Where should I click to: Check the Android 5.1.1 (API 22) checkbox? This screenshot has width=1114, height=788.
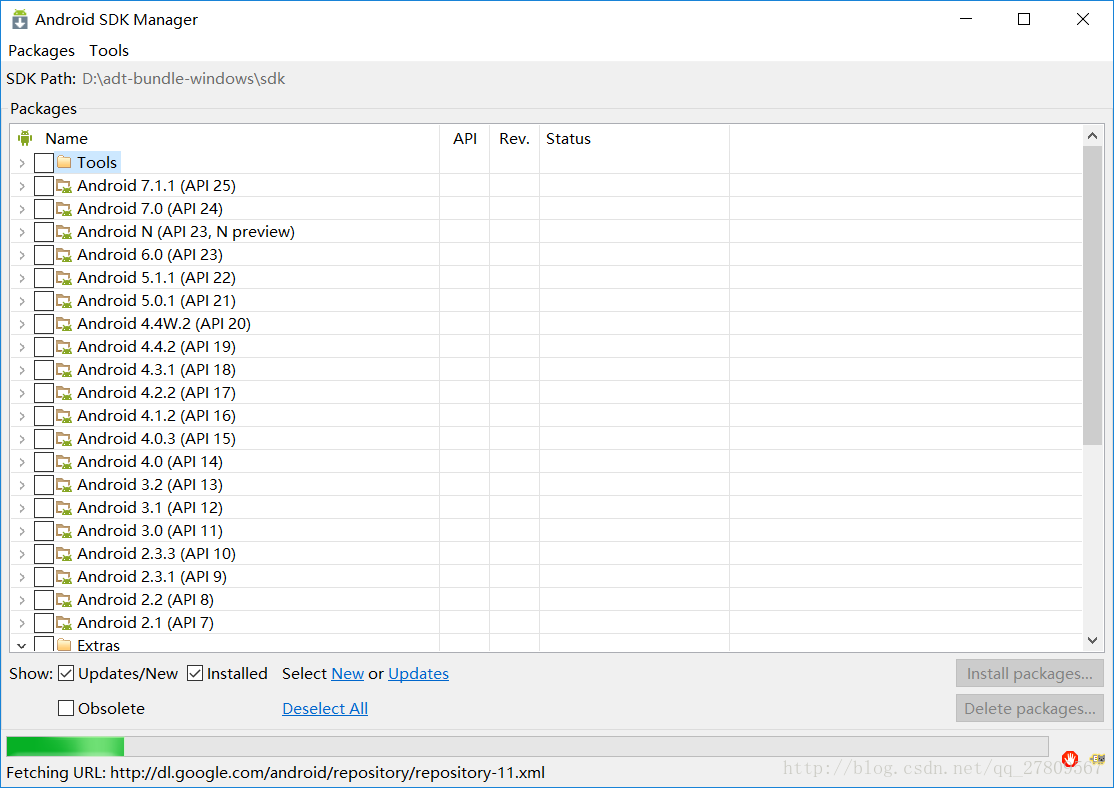[44, 278]
